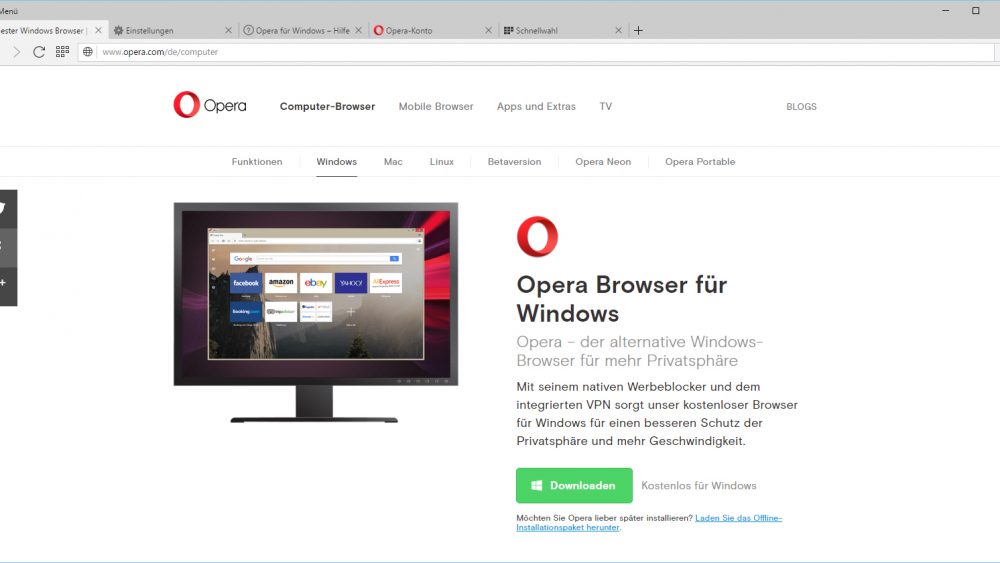The width and height of the screenshot is (1000, 563).
Task: Click the large red Opera logo above the heading
Action: pyautogui.click(x=537, y=237)
